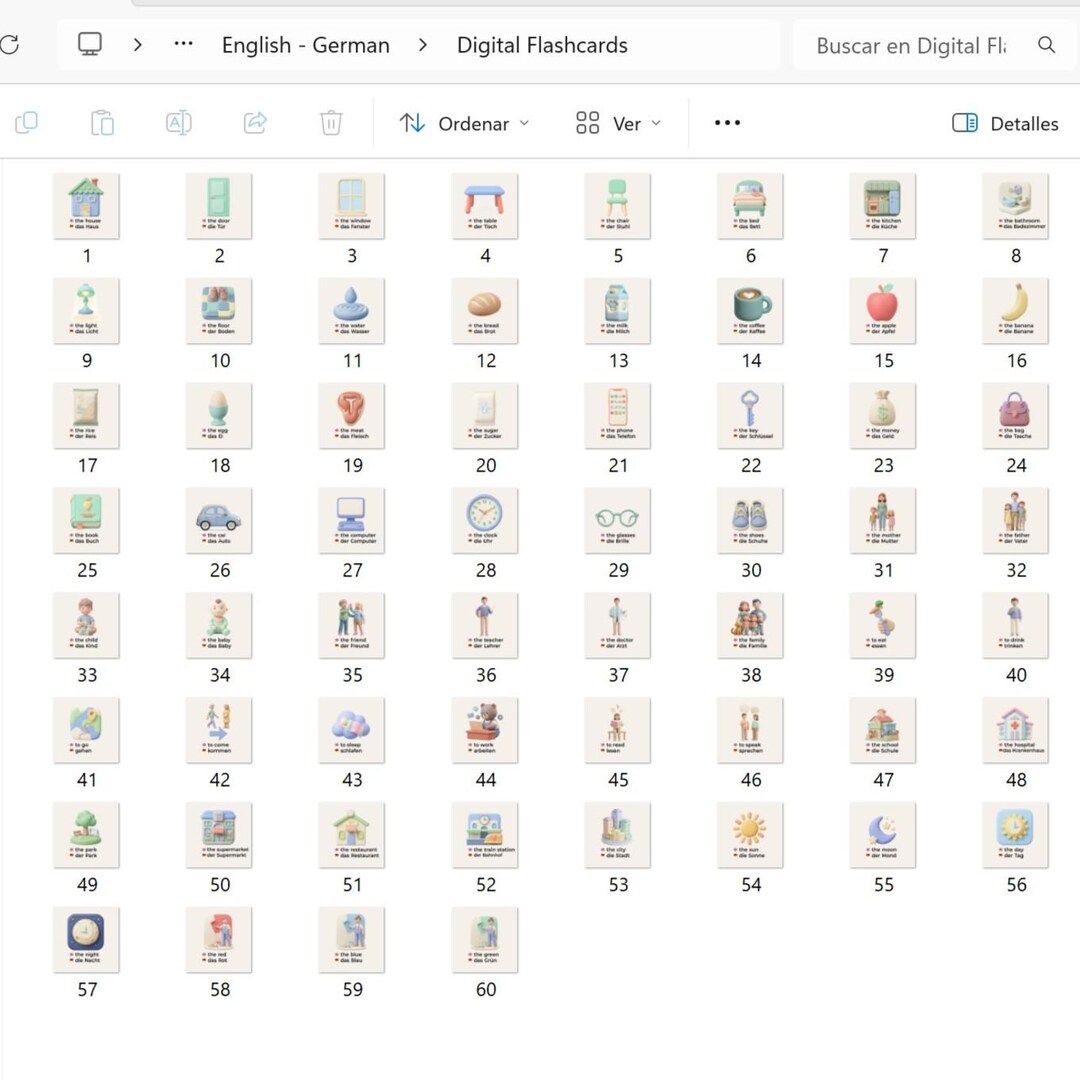Expand the chevron after the monitor icon
This screenshot has width=1080, height=1080.
point(138,45)
